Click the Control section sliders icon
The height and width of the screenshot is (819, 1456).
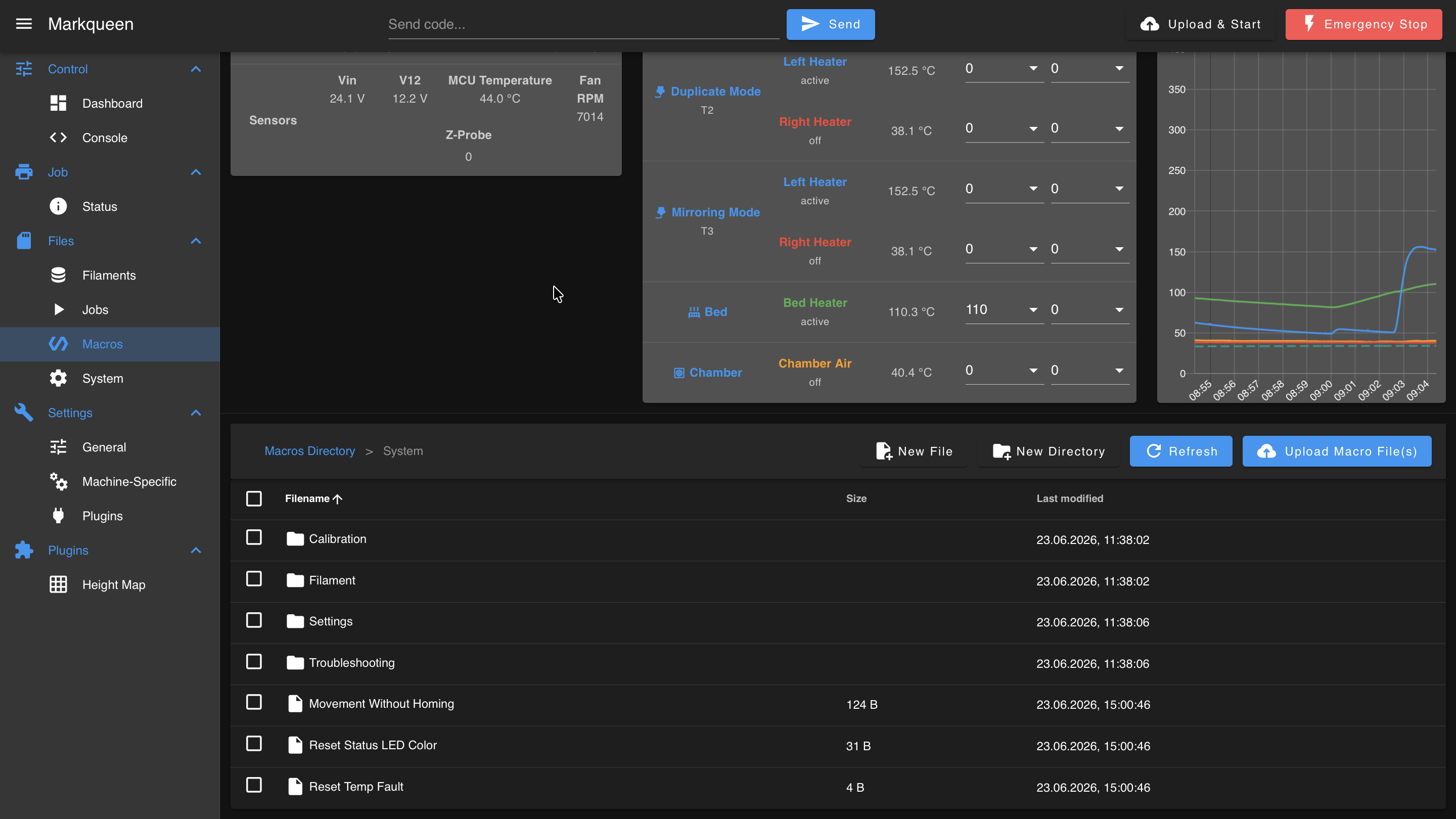(24, 69)
